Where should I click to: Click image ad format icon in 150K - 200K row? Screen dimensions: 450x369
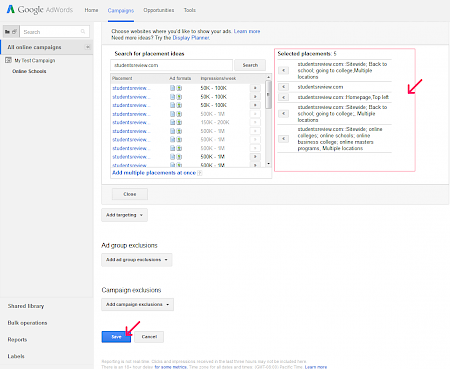[x=179, y=122]
